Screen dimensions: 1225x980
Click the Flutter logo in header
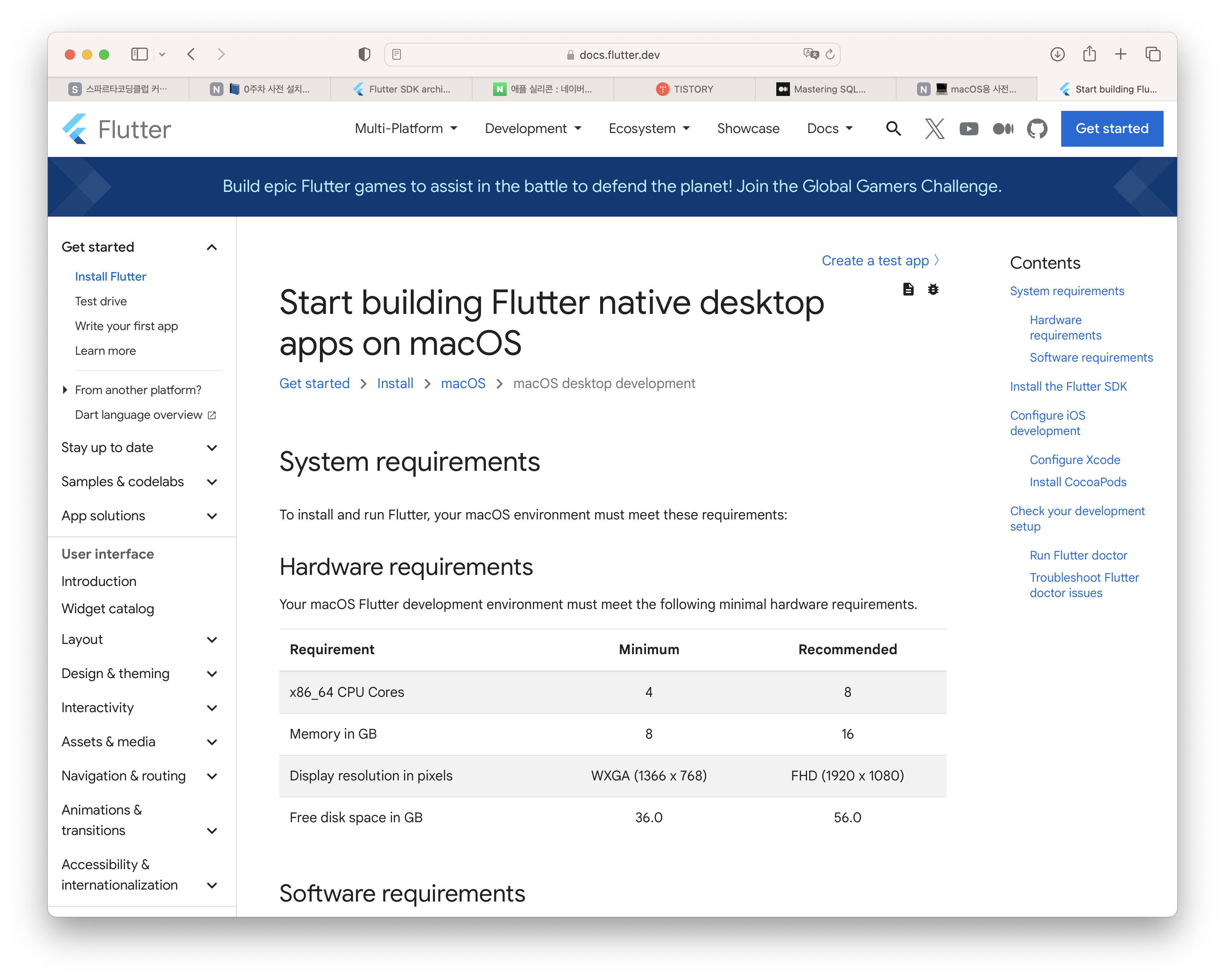pos(116,129)
